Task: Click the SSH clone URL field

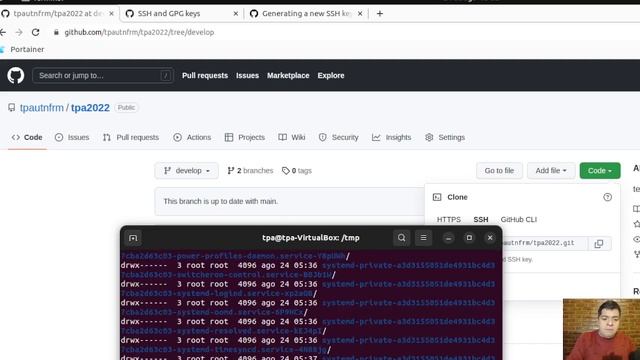Action: point(544,243)
